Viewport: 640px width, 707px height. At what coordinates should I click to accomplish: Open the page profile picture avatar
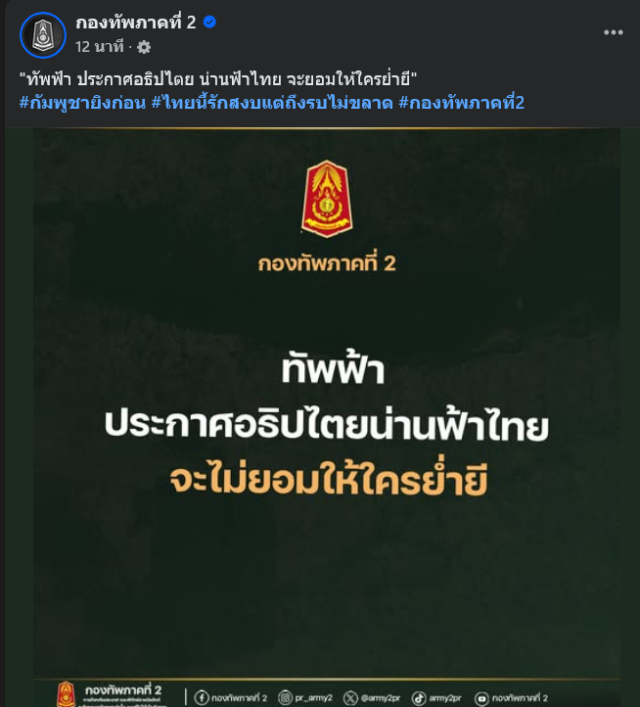43,35
